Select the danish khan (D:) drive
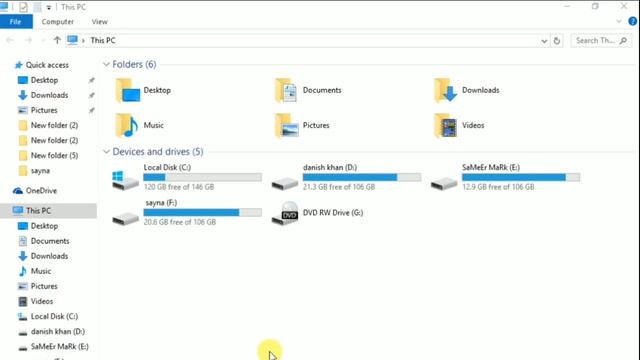Screen dimensions: 640x360 (346, 177)
